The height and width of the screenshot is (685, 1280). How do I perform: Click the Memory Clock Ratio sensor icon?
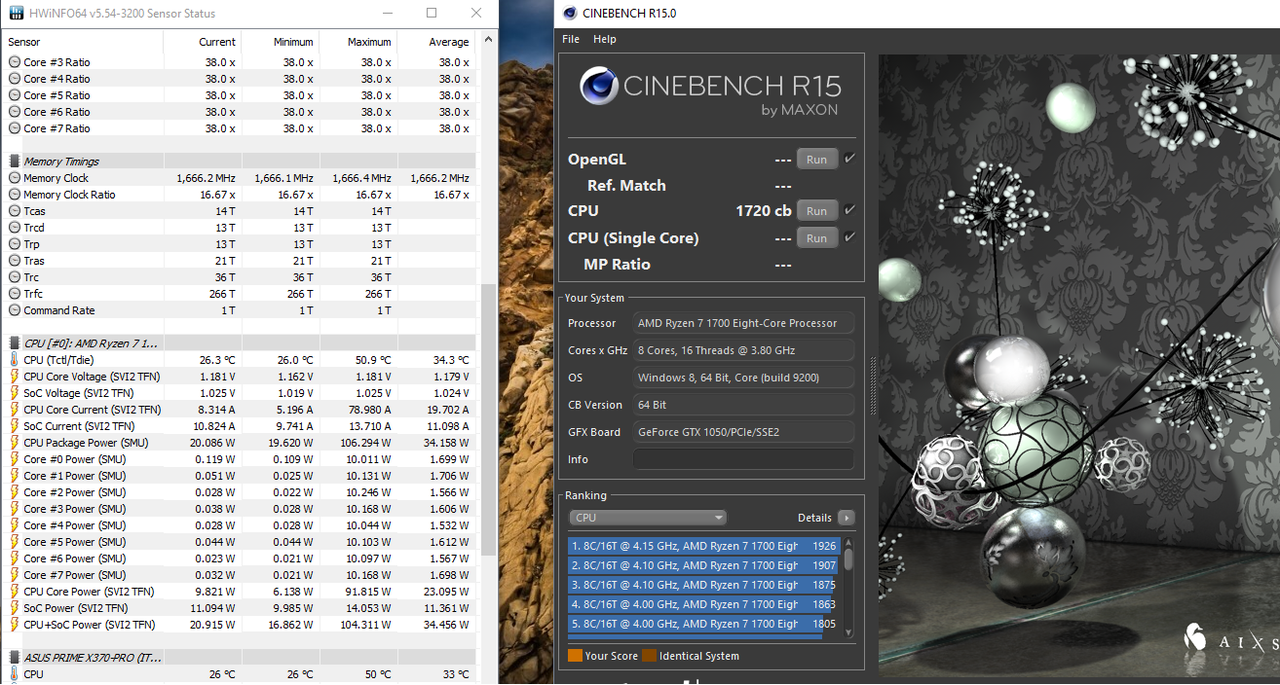[x=14, y=194]
